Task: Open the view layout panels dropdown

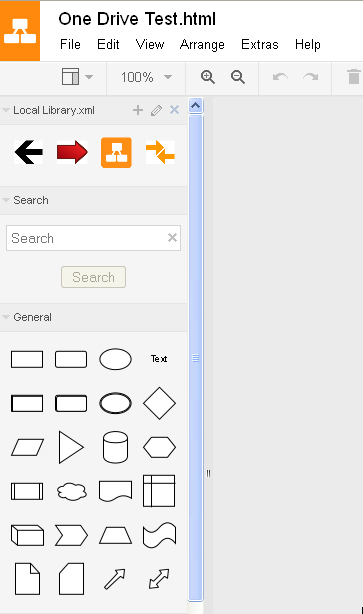Action: pyautogui.click(x=77, y=77)
